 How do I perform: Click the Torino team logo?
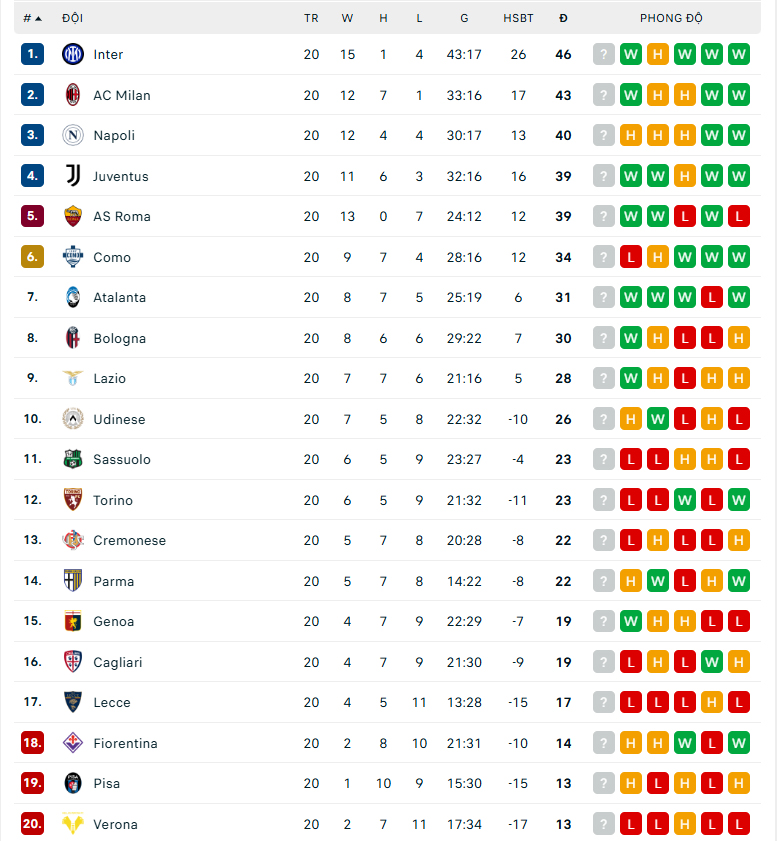click(72, 500)
